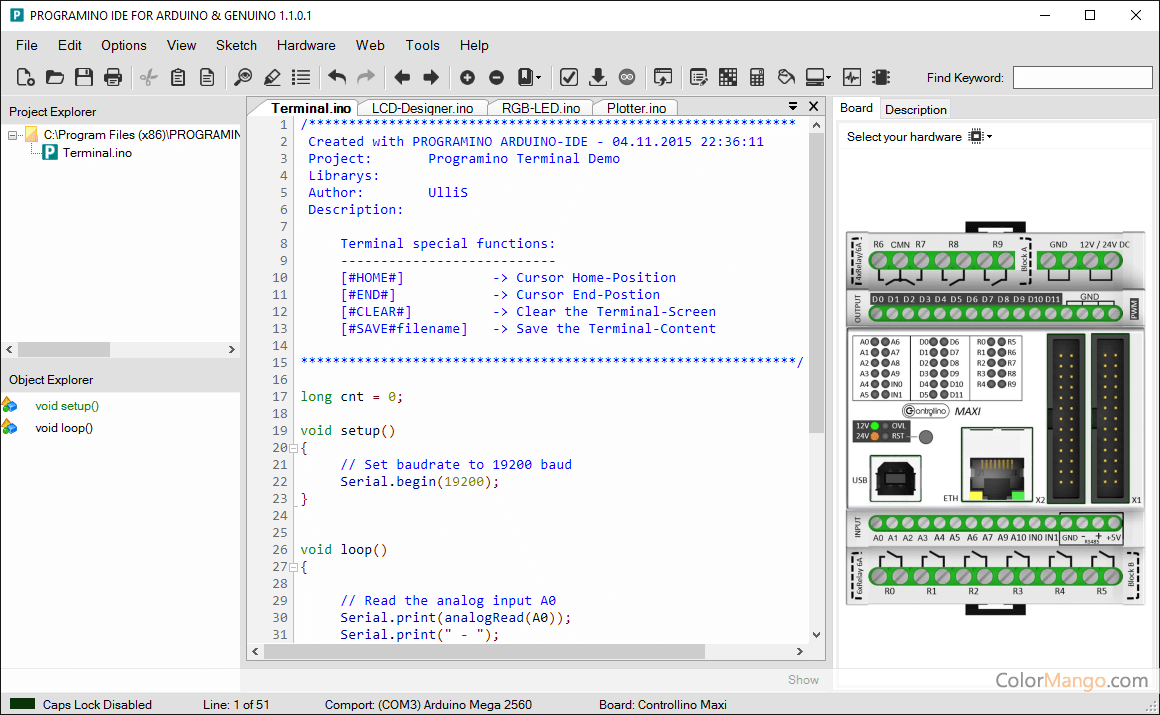Click the paint bucket color icon
The height and width of the screenshot is (715, 1160).
point(786,77)
